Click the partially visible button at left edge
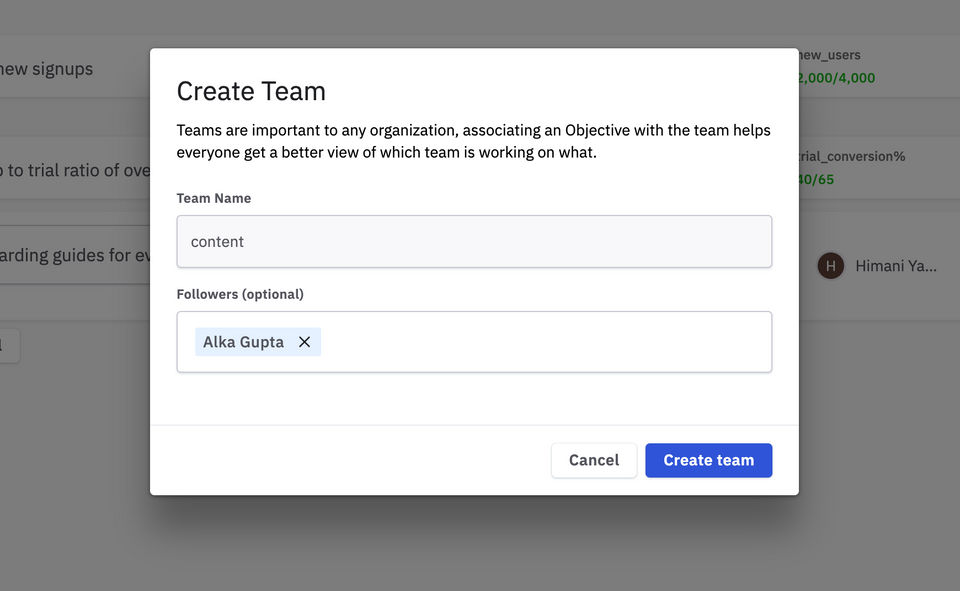This screenshot has width=960, height=591. [8, 346]
